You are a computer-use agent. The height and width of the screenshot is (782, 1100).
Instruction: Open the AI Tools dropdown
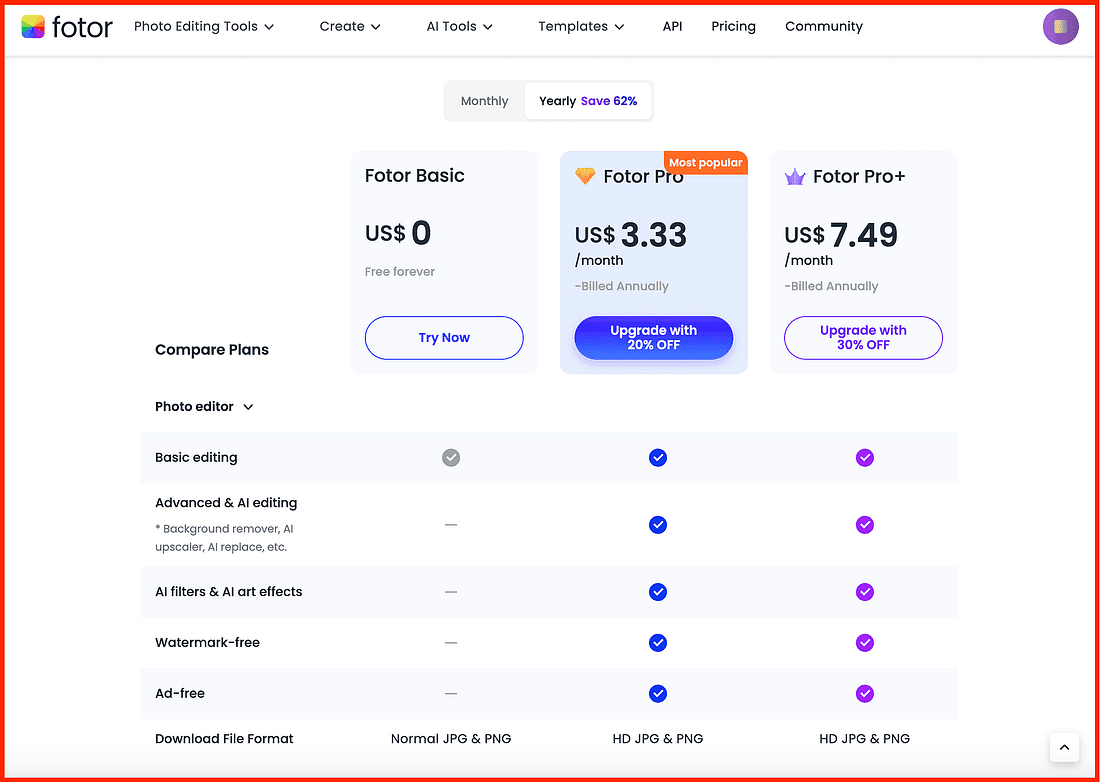460,27
